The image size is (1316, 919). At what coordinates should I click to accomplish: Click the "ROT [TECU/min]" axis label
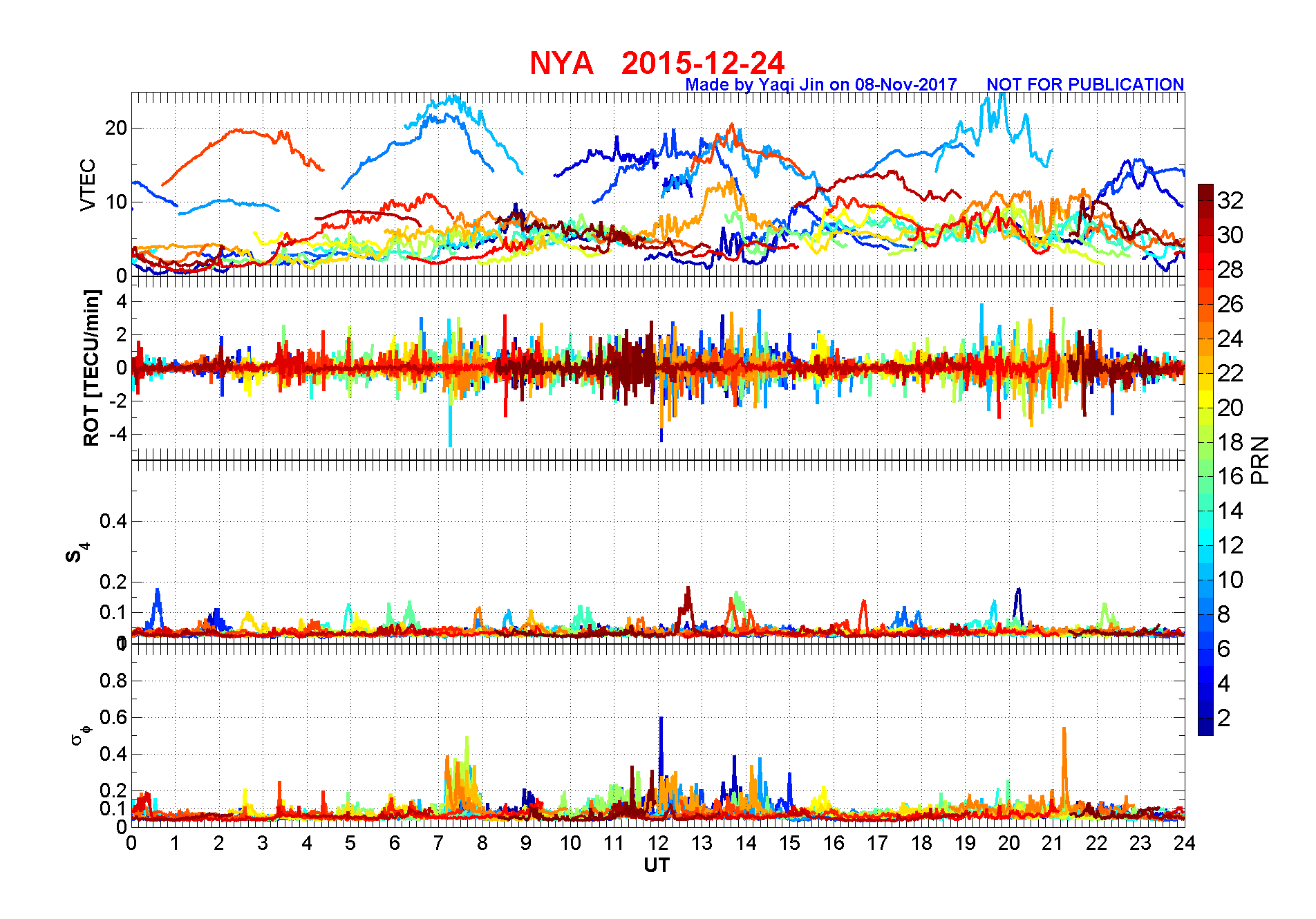[x=91, y=368]
